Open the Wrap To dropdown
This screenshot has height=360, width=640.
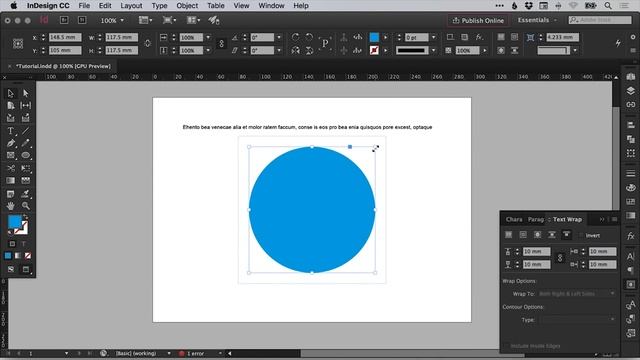point(577,294)
